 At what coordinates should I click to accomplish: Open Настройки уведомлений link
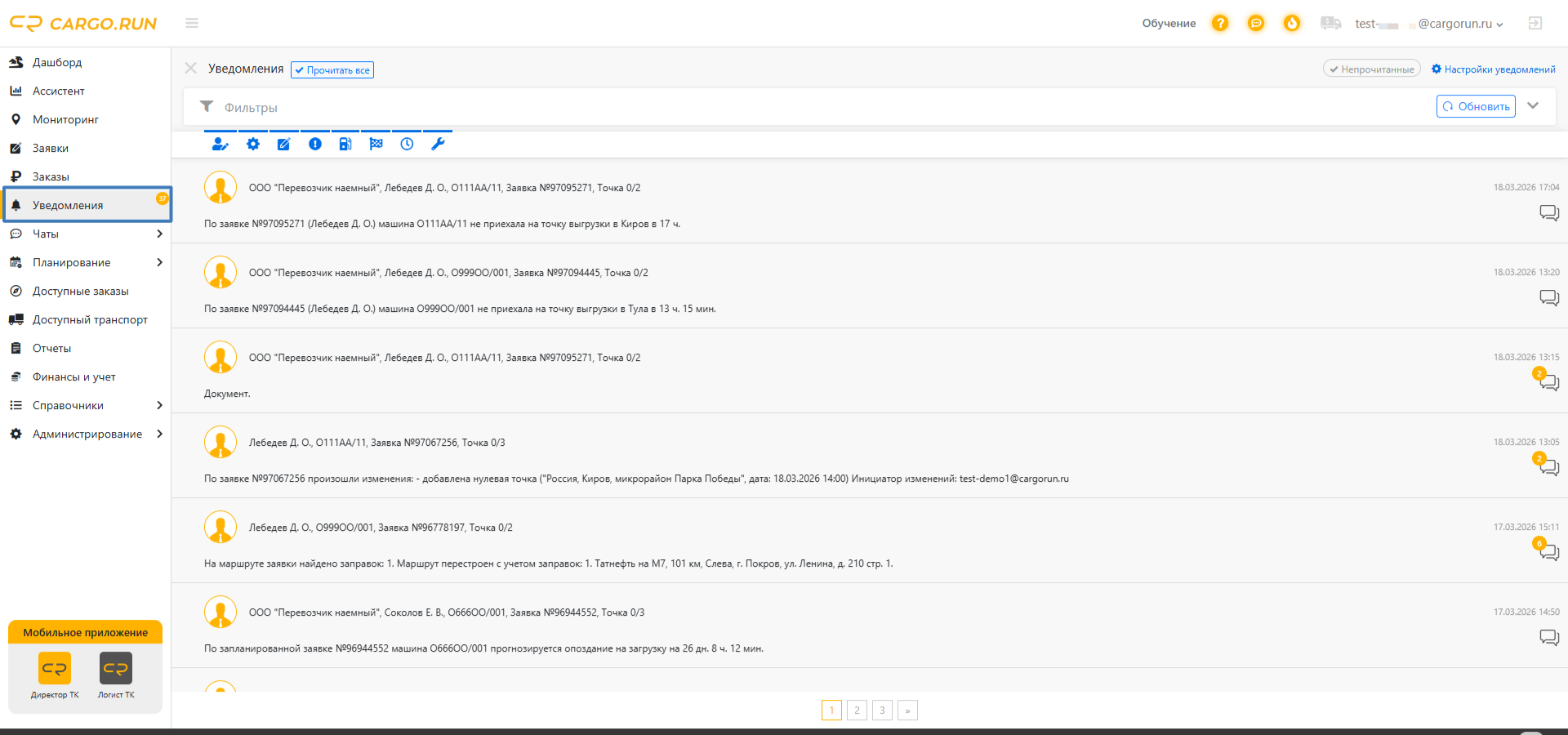tap(1493, 69)
